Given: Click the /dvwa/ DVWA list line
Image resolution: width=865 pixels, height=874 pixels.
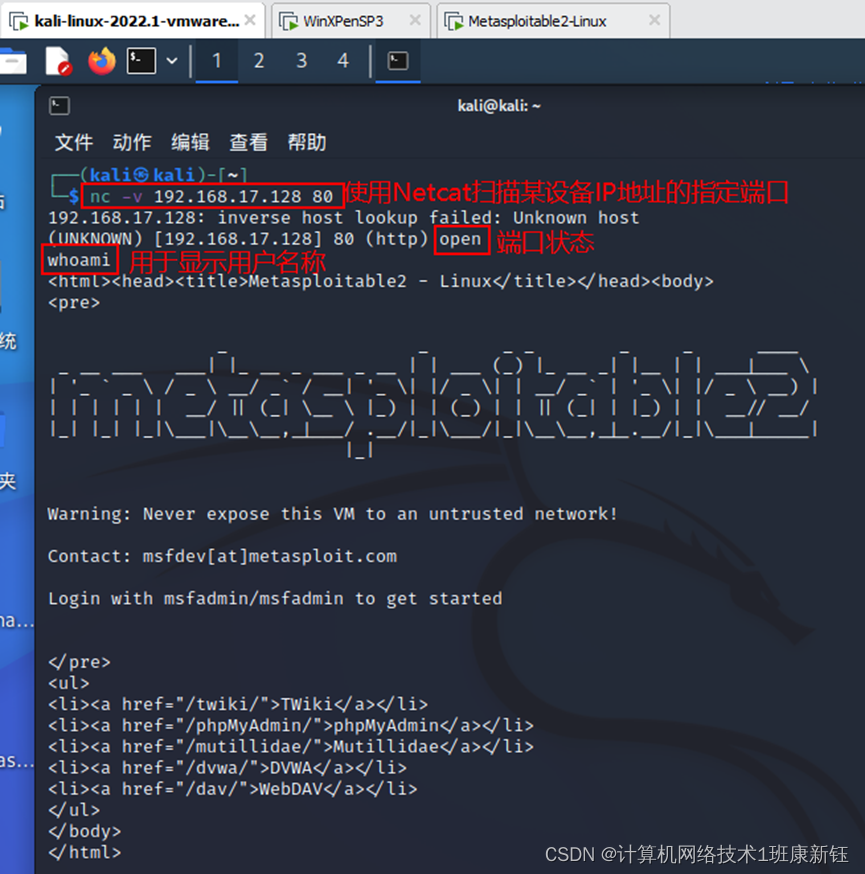Looking at the screenshot, I should (227, 768).
